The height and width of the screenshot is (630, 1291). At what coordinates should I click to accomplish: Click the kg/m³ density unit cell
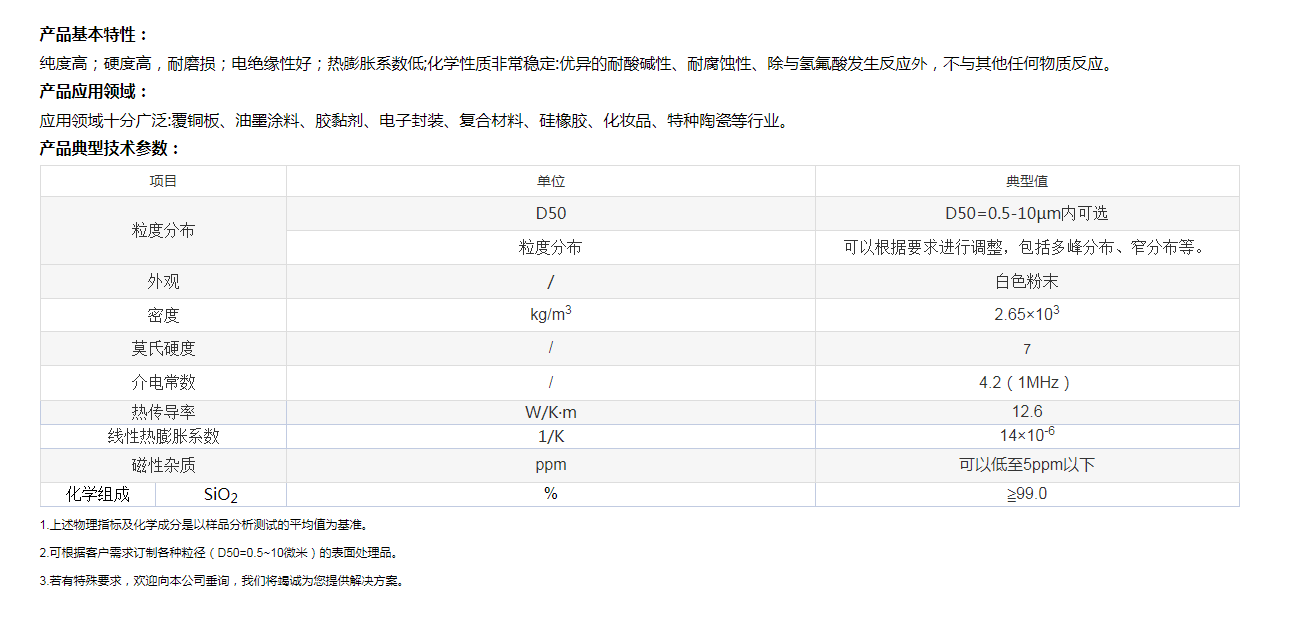pyautogui.click(x=550, y=315)
